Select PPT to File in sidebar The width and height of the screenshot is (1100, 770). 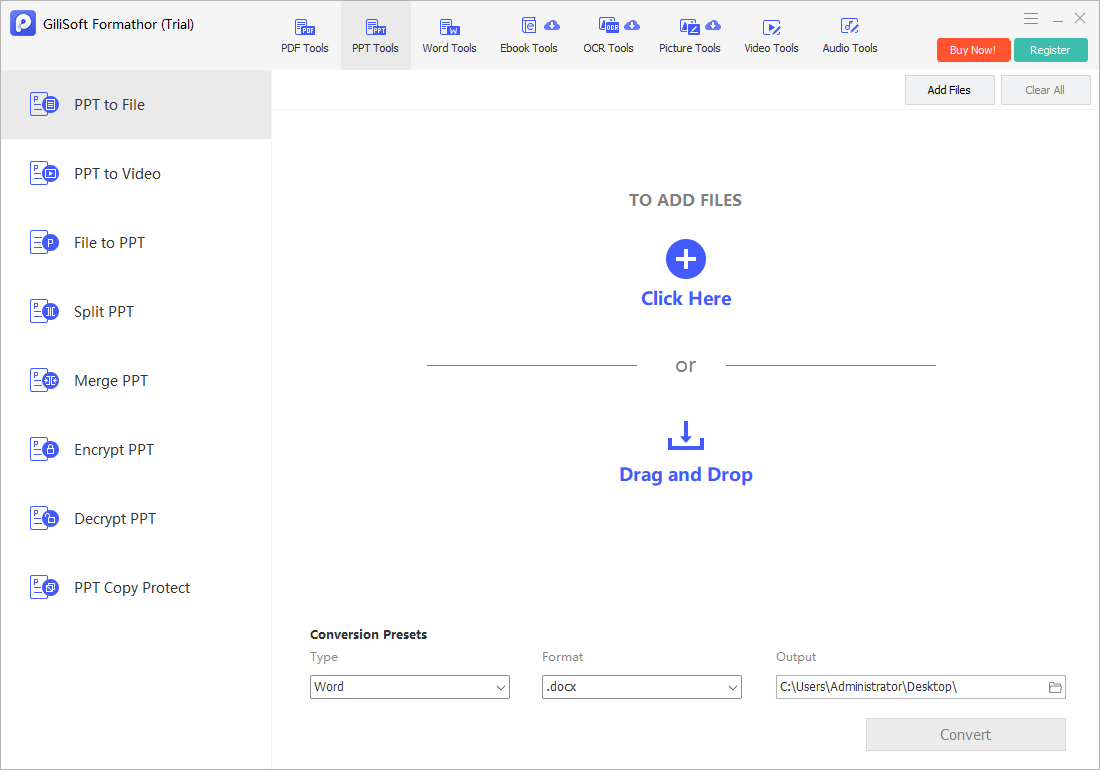click(136, 104)
